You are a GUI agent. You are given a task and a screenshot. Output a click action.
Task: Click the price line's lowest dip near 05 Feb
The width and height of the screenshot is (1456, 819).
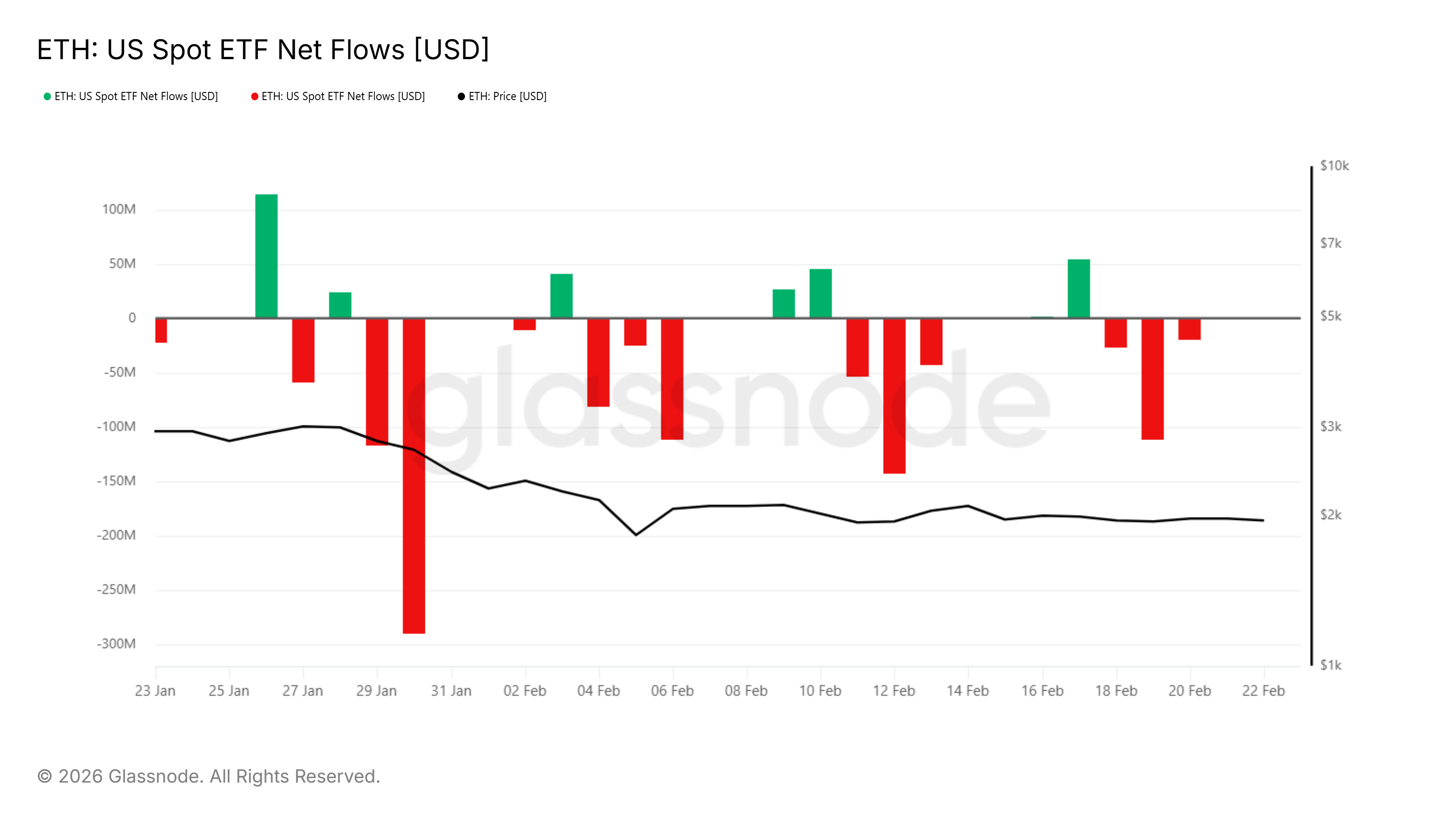(636, 535)
